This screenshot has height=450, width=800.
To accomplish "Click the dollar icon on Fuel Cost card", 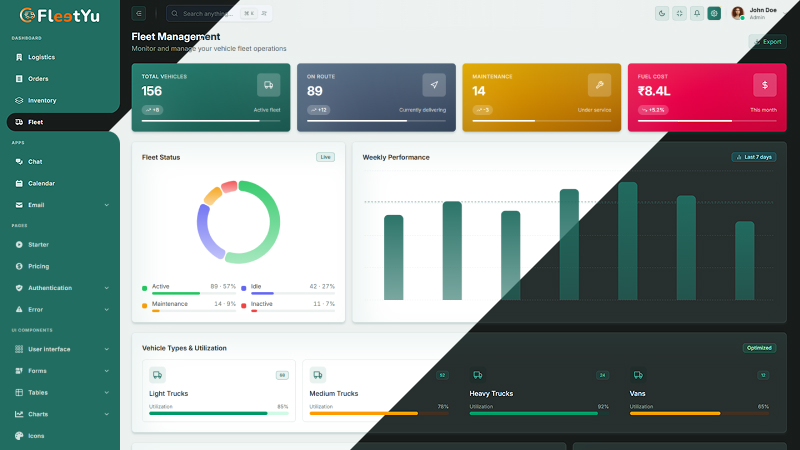I will (x=764, y=85).
